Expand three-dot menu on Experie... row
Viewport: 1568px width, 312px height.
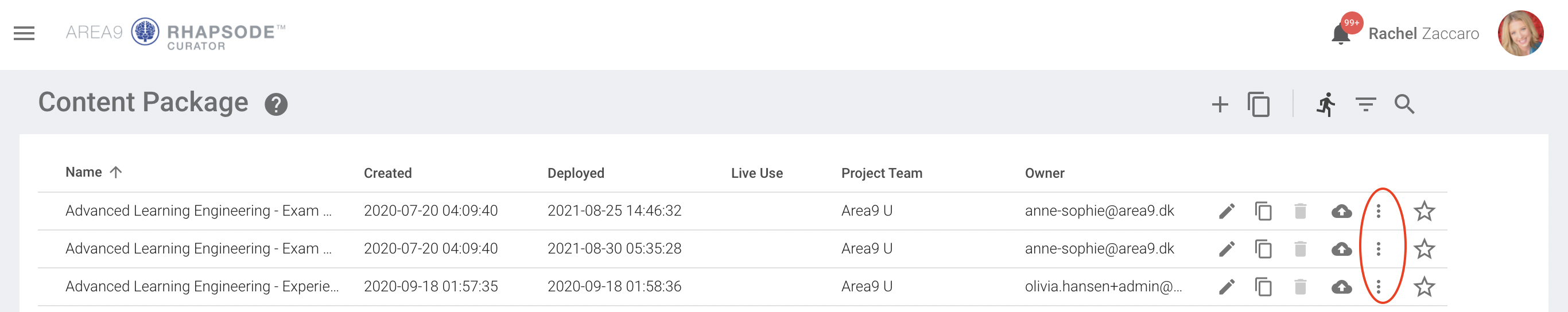[x=1378, y=286]
